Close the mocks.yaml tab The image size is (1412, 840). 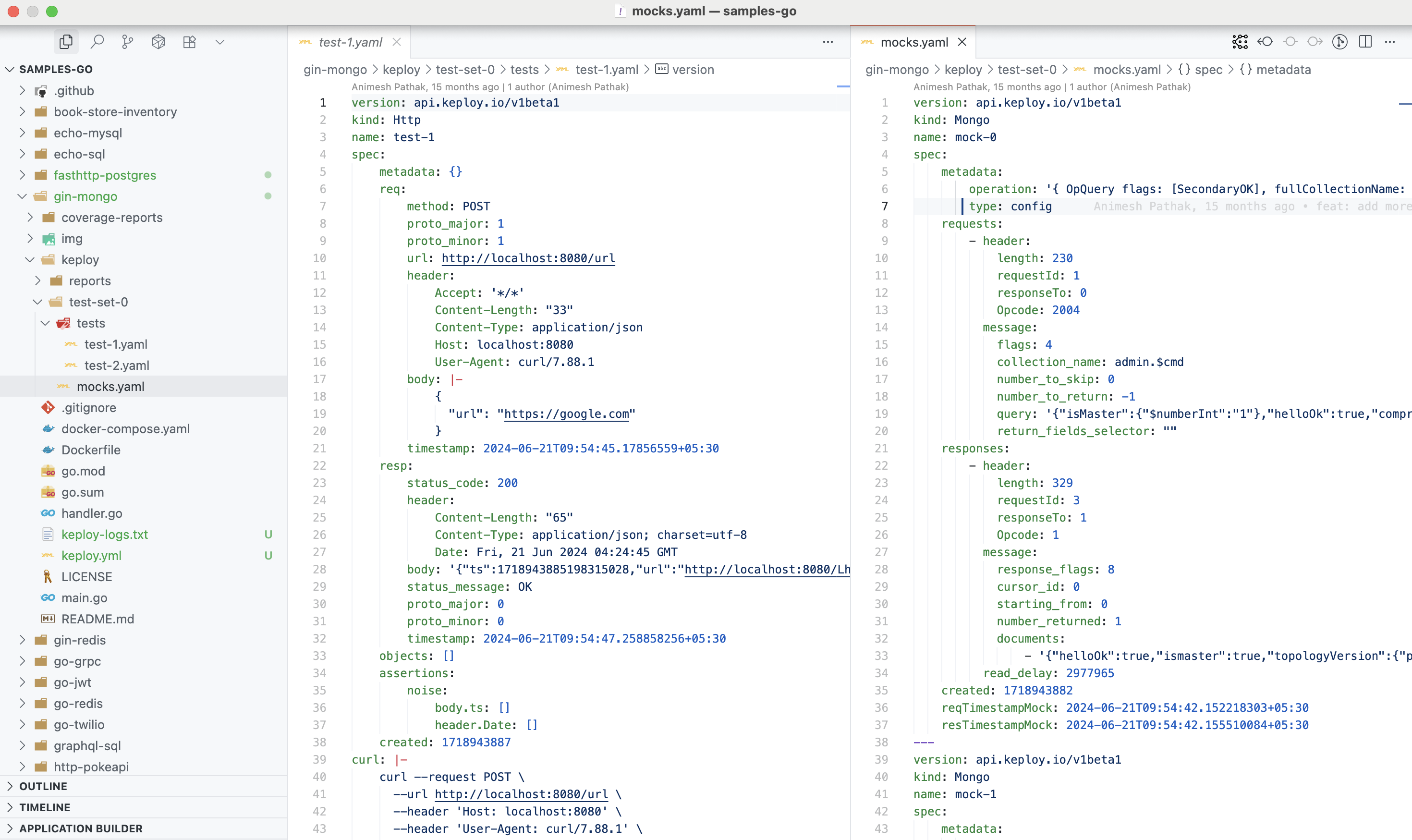(962, 42)
